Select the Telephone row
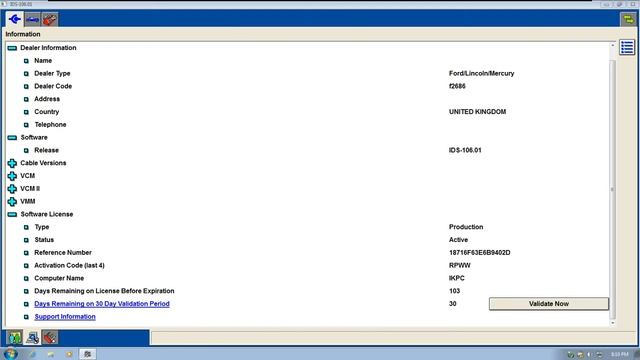The image size is (640, 360). [307, 124]
